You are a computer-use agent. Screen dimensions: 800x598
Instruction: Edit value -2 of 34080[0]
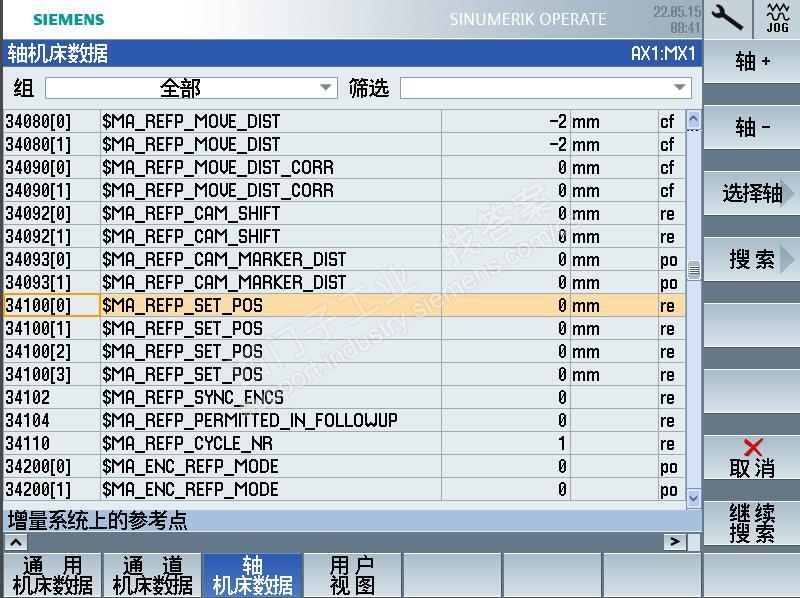(506, 121)
